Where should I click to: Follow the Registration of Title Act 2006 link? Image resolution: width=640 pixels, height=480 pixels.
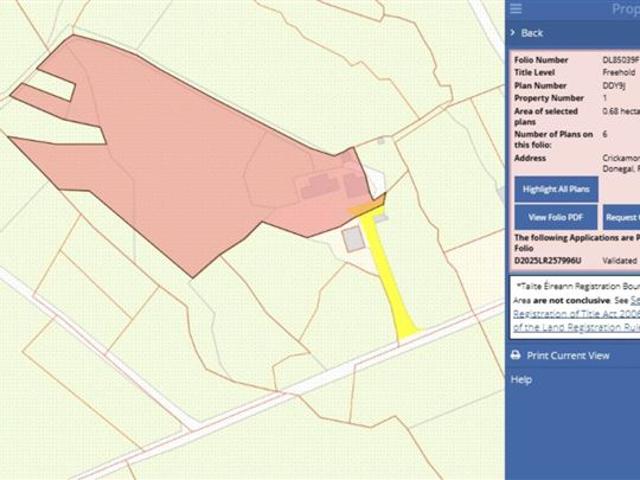pos(576,314)
